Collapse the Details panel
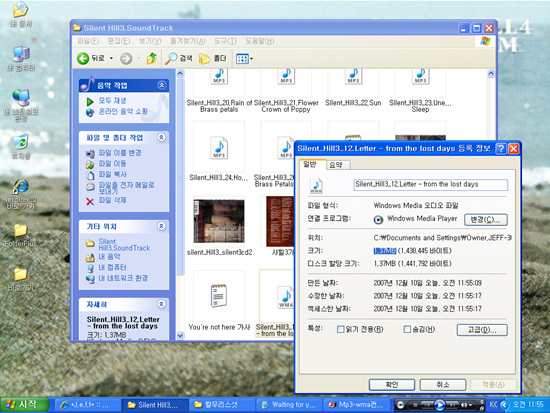This screenshot has width=550, height=413. (162, 304)
